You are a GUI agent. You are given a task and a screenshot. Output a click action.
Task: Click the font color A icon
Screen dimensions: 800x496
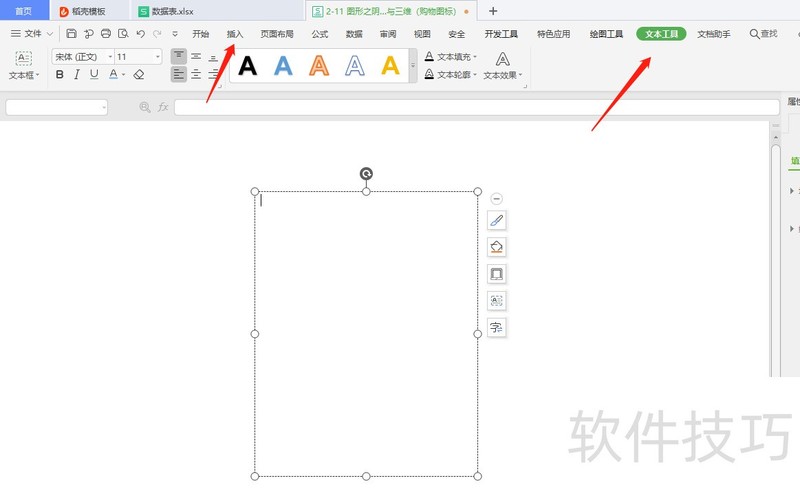pyautogui.click(x=113, y=75)
